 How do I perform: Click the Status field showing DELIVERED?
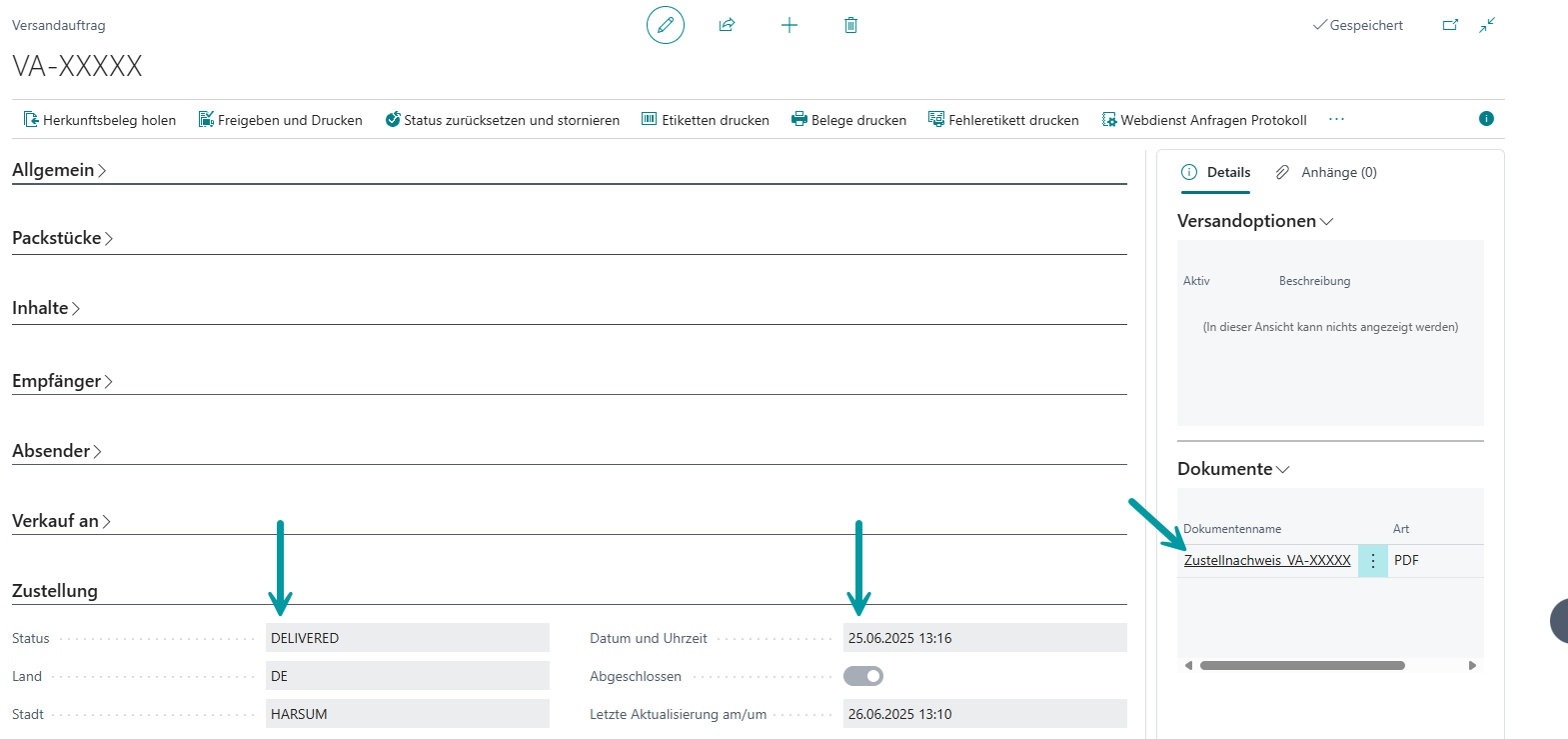pos(407,638)
